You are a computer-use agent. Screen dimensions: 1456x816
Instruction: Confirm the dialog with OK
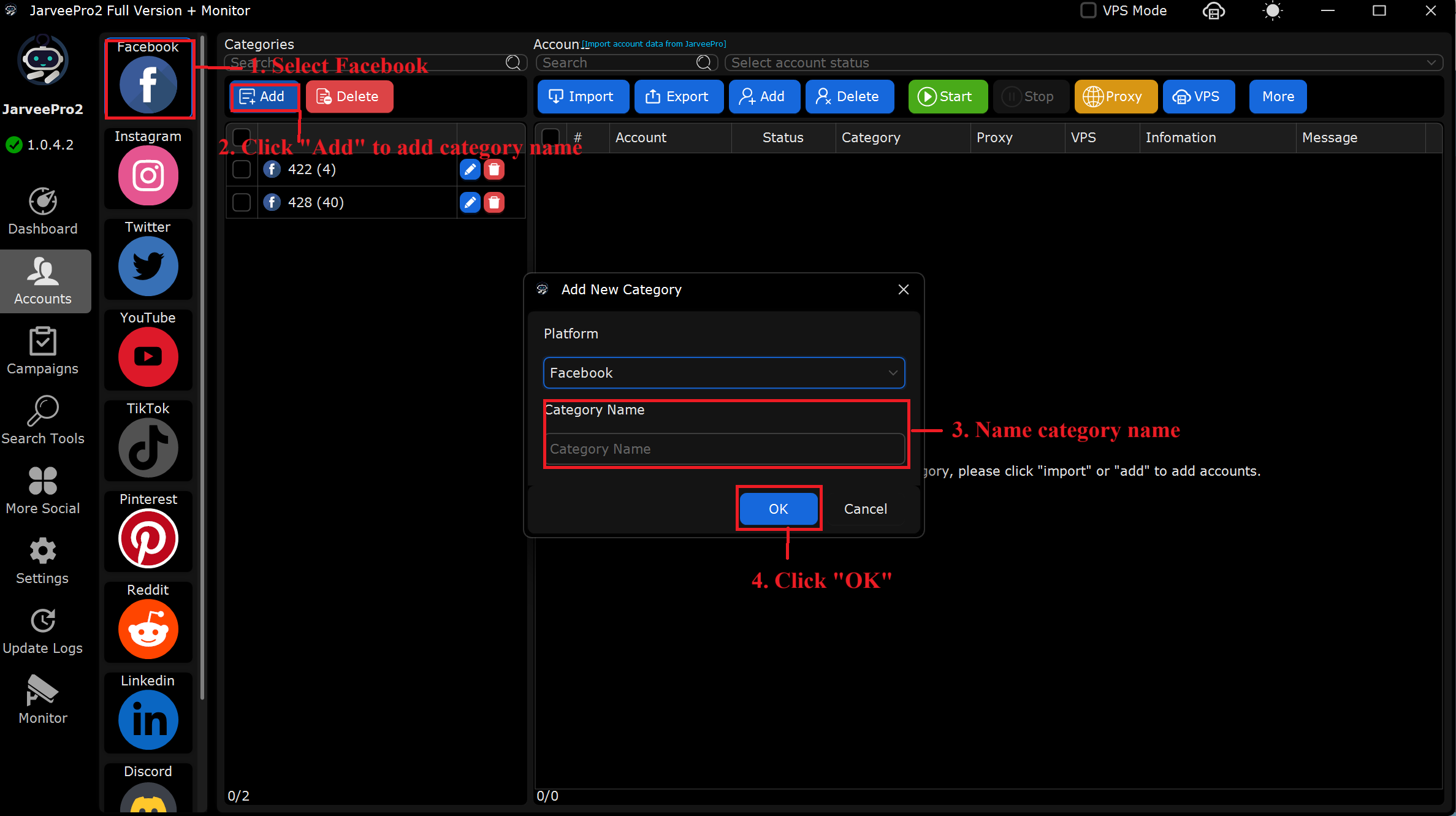779,509
